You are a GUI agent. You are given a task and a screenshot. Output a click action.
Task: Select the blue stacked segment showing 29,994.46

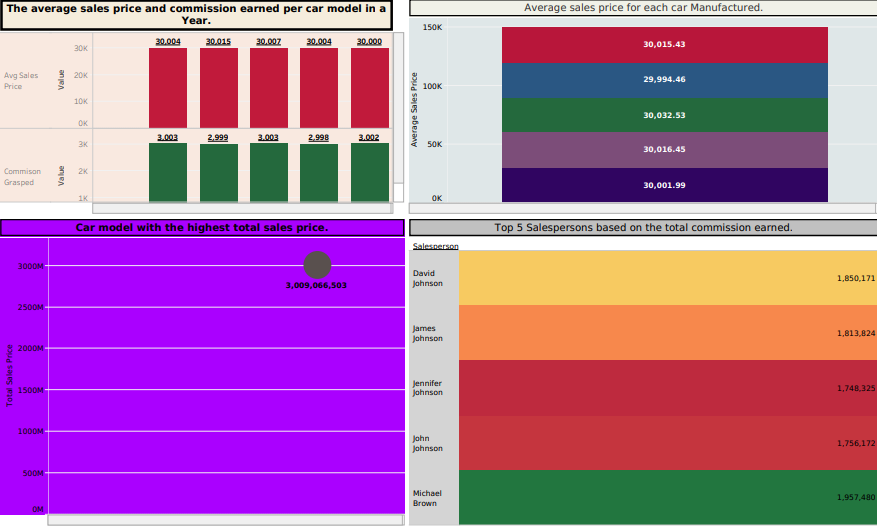pyautogui.click(x=664, y=80)
